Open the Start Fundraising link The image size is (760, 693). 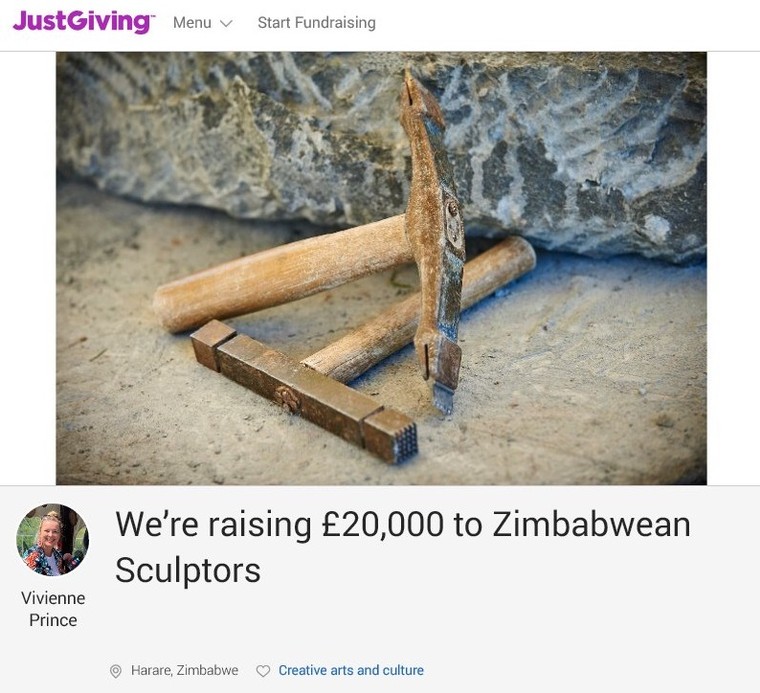coord(317,23)
